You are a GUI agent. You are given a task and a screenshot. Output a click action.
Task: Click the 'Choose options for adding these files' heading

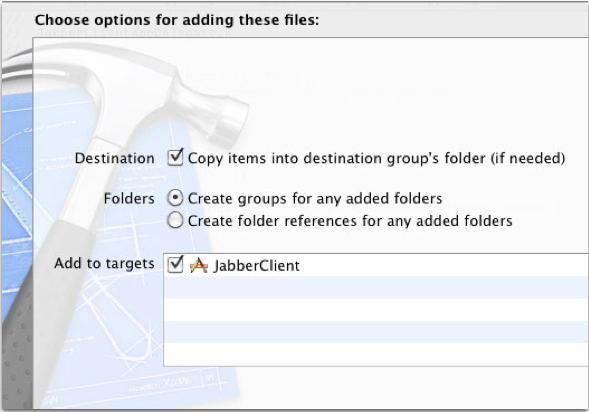click(177, 20)
